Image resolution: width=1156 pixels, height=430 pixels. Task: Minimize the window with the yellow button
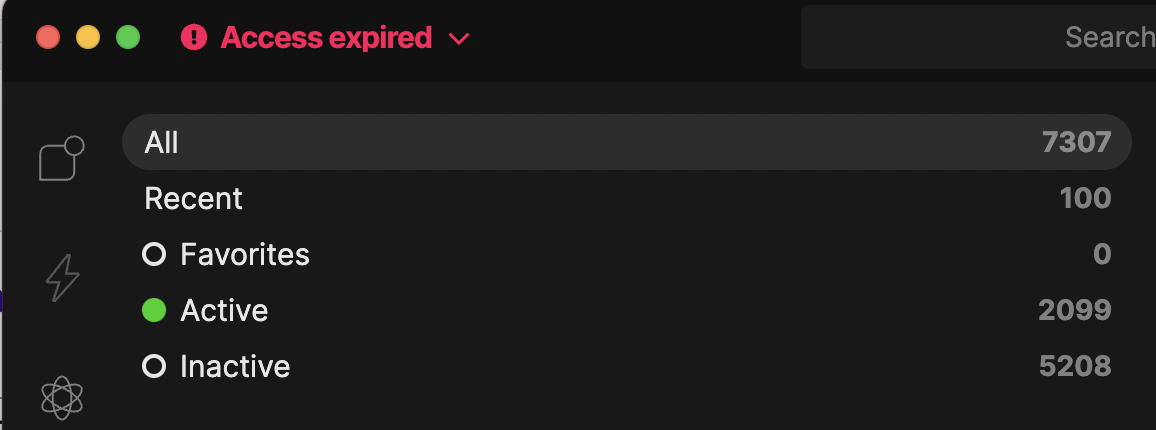[x=88, y=38]
